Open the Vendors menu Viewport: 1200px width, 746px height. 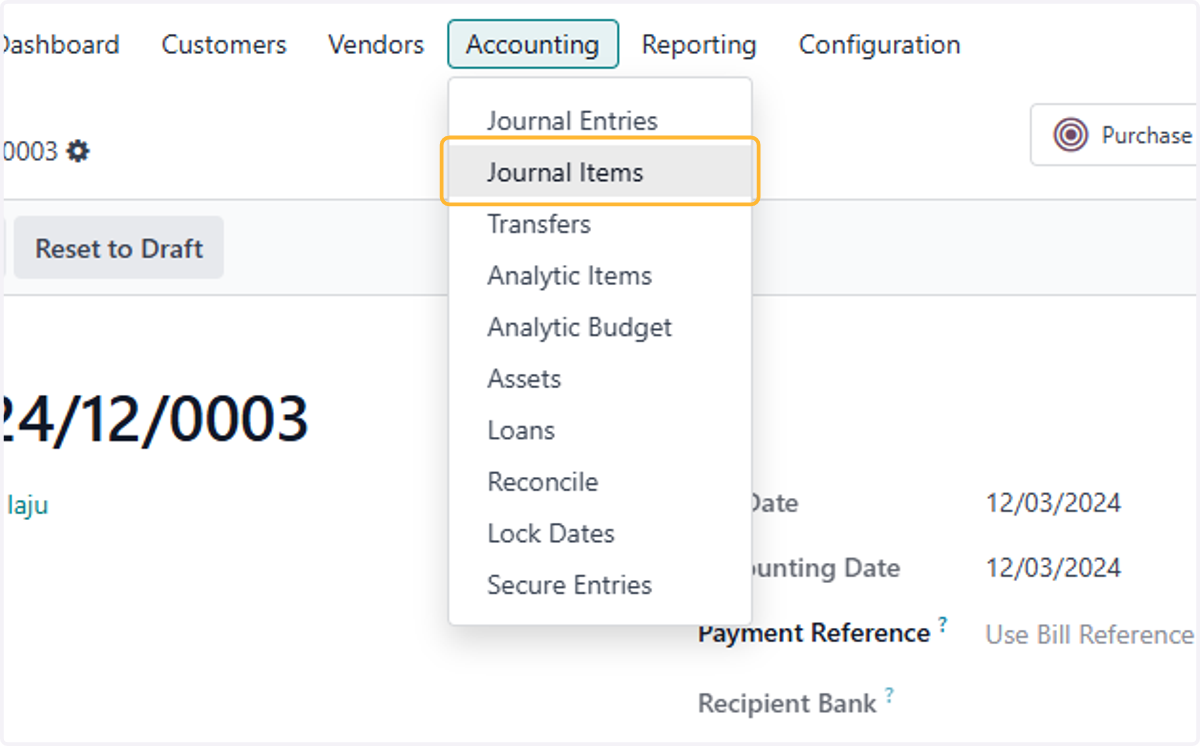(x=376, y=44)
